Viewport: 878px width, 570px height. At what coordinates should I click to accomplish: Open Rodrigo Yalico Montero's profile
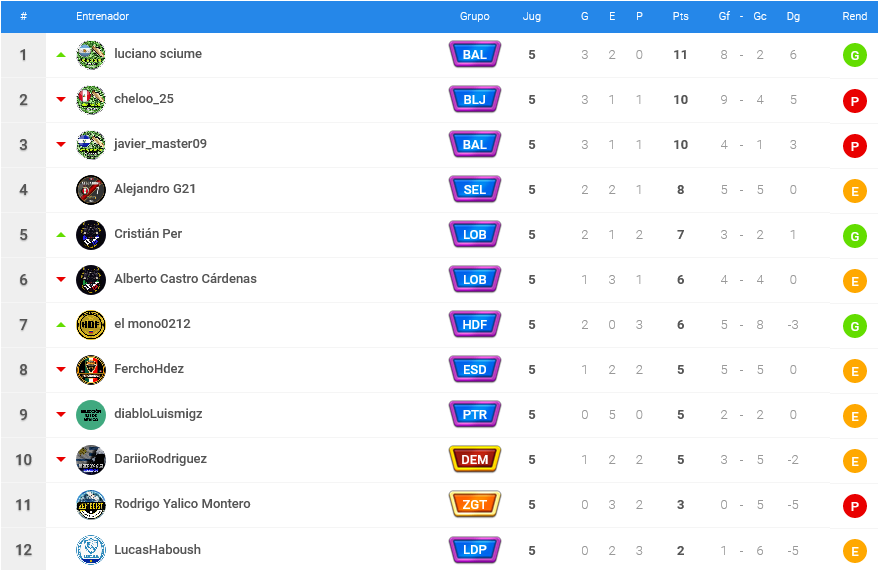pos(182,504)
